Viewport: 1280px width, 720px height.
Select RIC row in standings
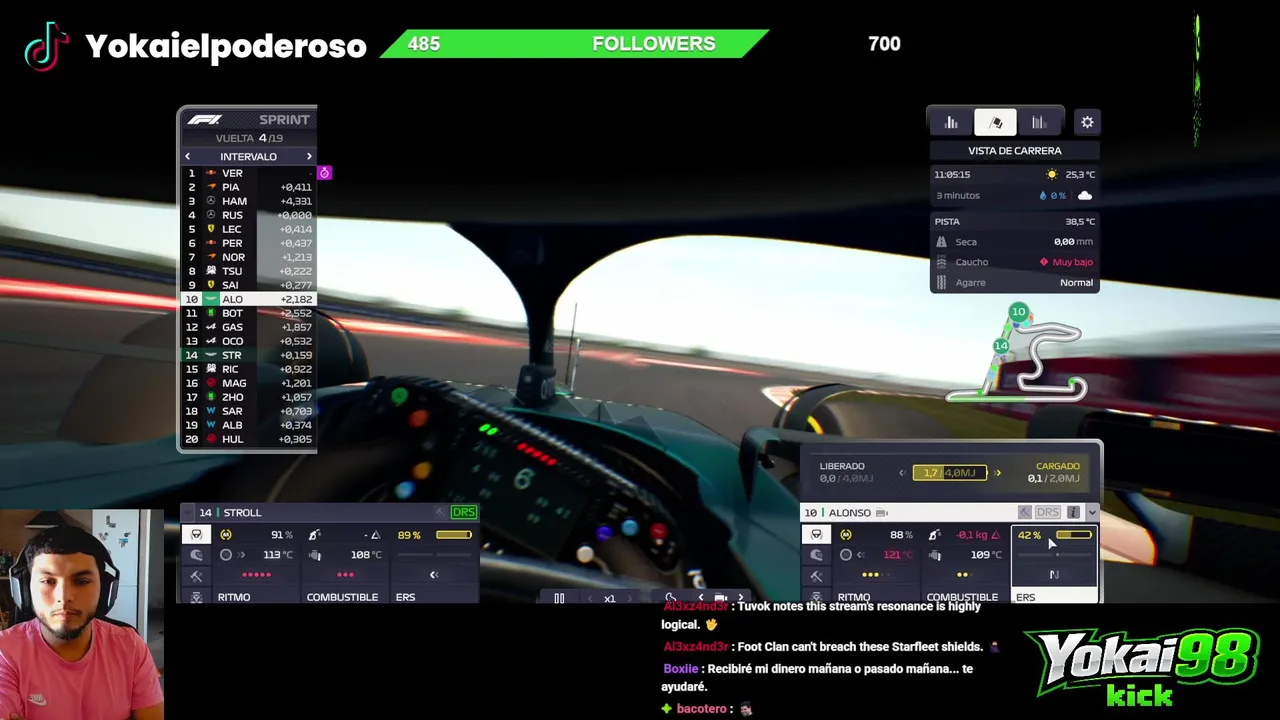click(247, 369)
